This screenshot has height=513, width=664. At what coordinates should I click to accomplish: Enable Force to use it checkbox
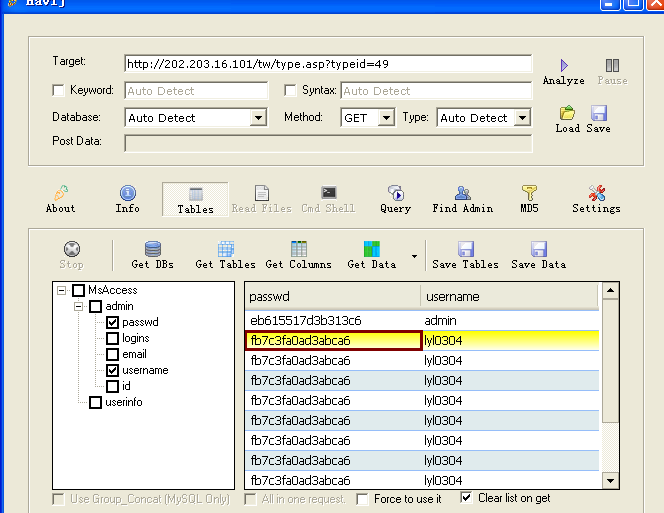coord(362,499)
